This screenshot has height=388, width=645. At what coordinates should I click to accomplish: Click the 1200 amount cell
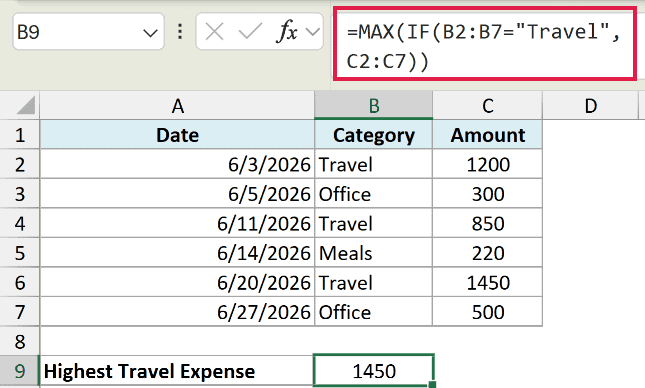click(487, 165)
